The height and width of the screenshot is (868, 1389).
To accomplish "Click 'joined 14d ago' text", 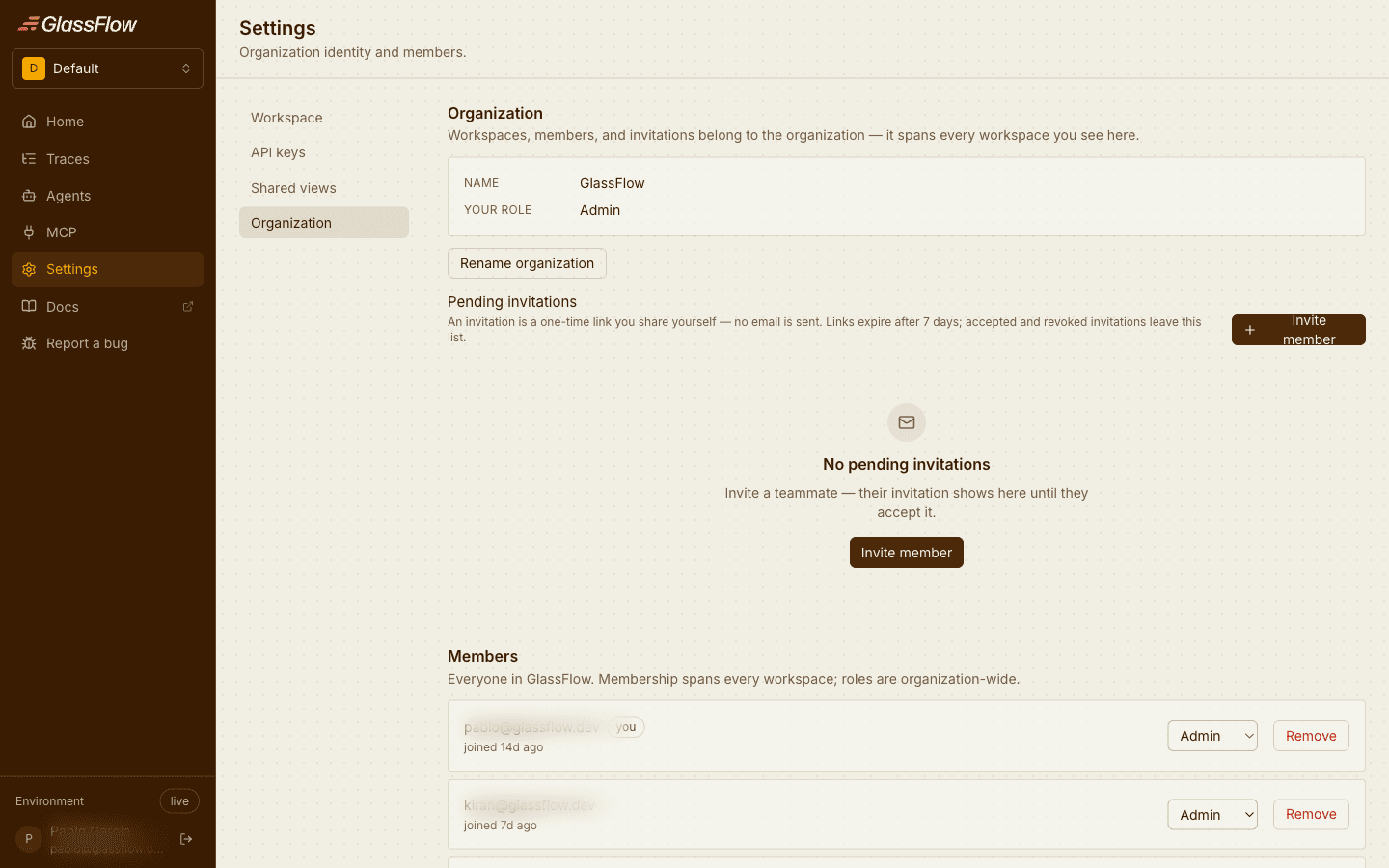I will coord(504,747).
